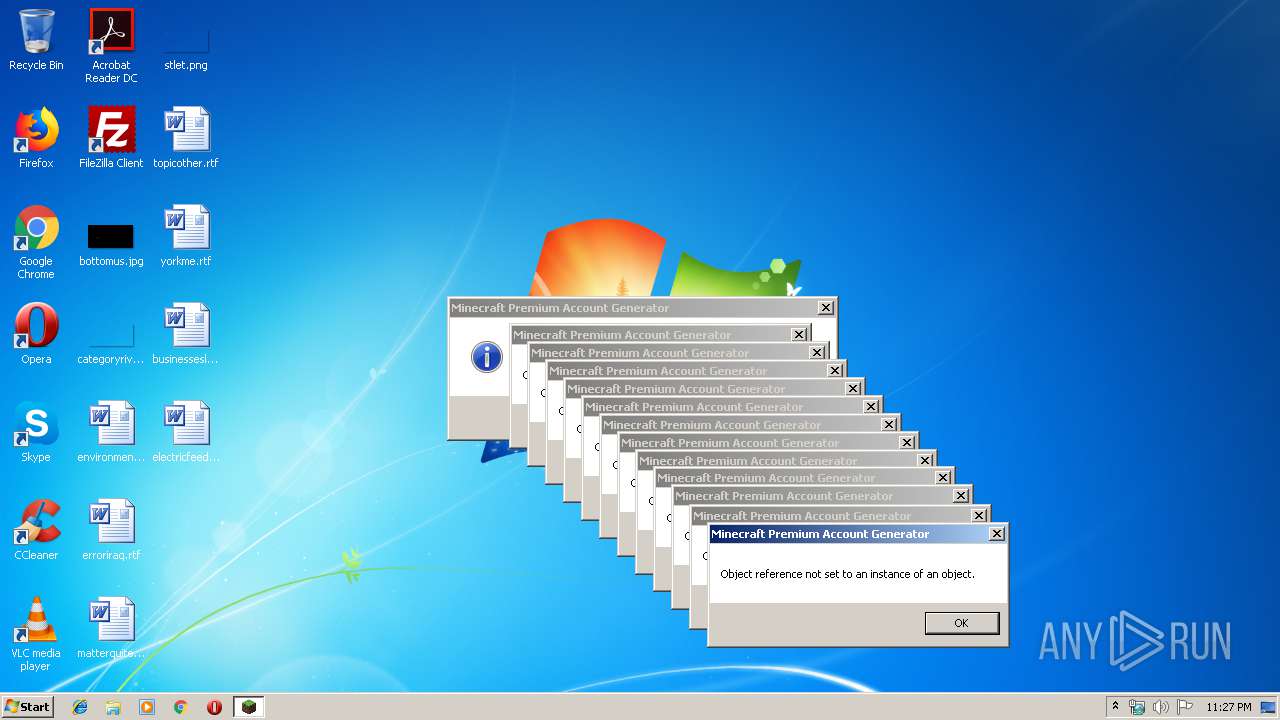Screen dimensions: 1280x720
Task: Open the Action Center flag icon
Action: (x=1185, y=707)
